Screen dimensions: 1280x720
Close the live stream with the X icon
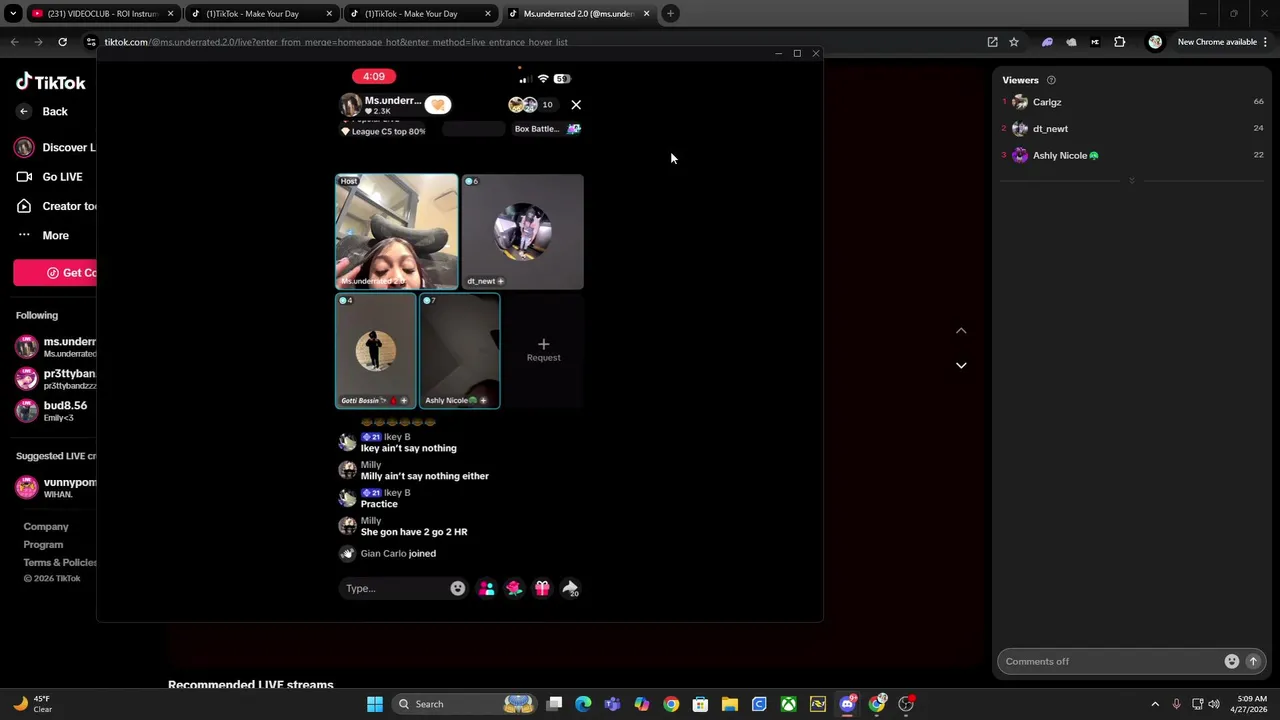[x=576, y=104]
